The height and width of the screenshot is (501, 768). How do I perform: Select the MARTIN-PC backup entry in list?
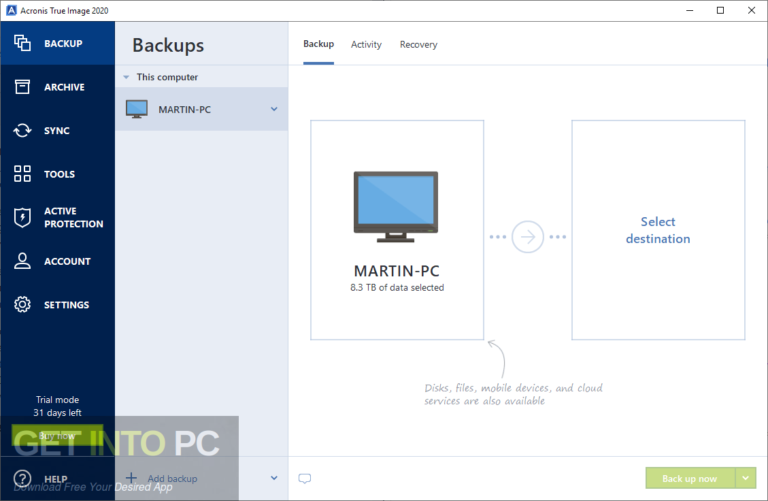click(x=201, y=109)
